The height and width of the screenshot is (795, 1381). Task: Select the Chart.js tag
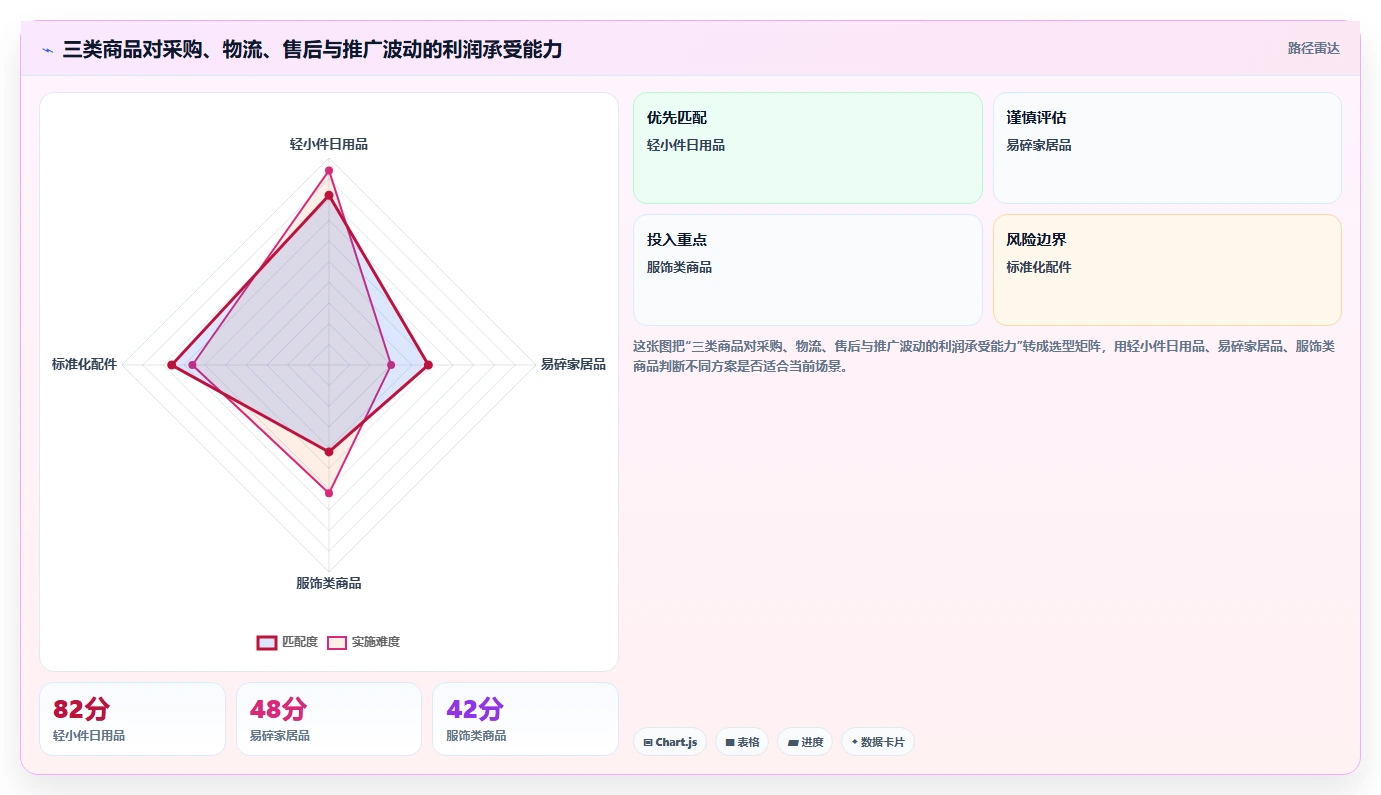[x=670, y=742]
